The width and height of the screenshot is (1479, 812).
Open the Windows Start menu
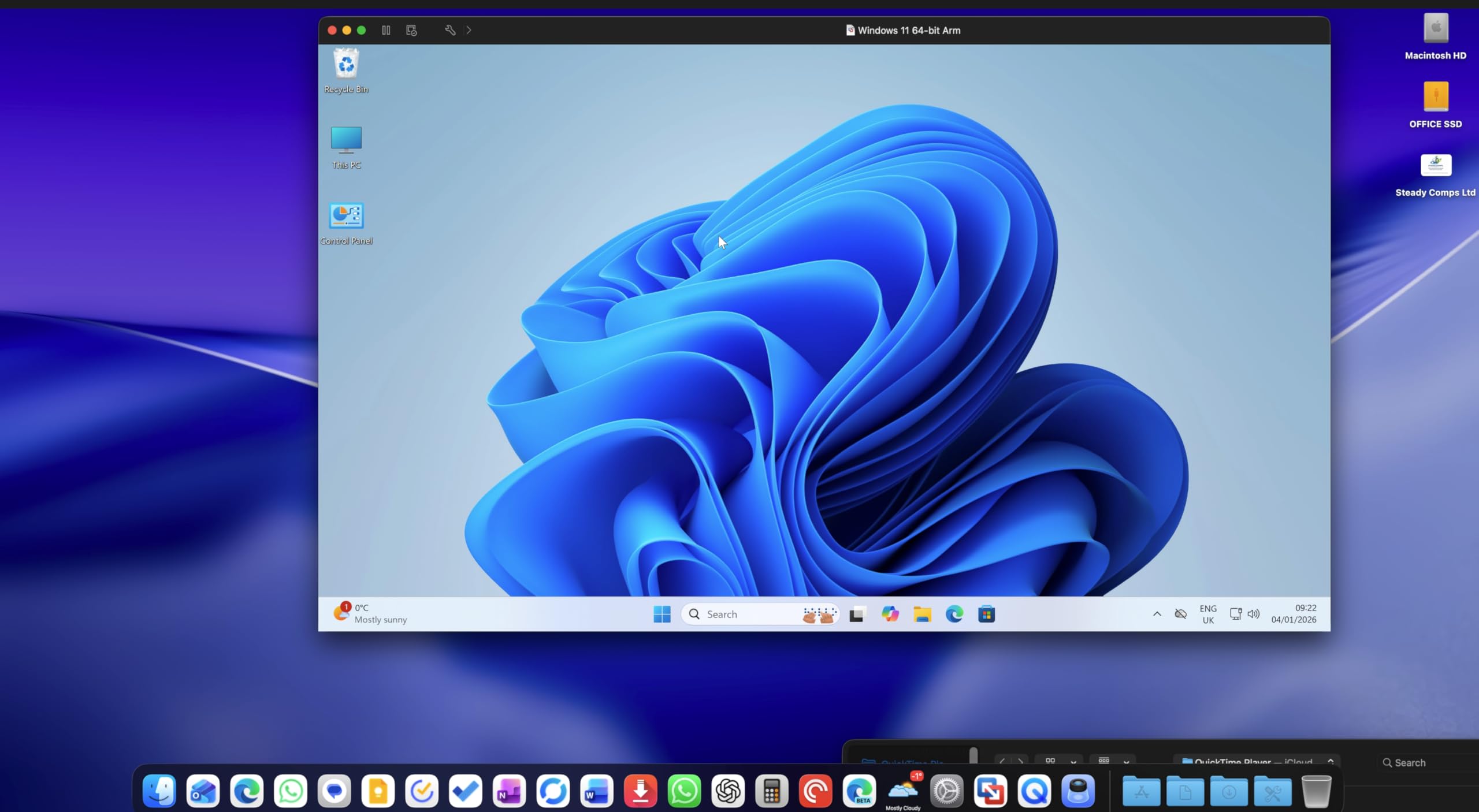pos(662,614)
